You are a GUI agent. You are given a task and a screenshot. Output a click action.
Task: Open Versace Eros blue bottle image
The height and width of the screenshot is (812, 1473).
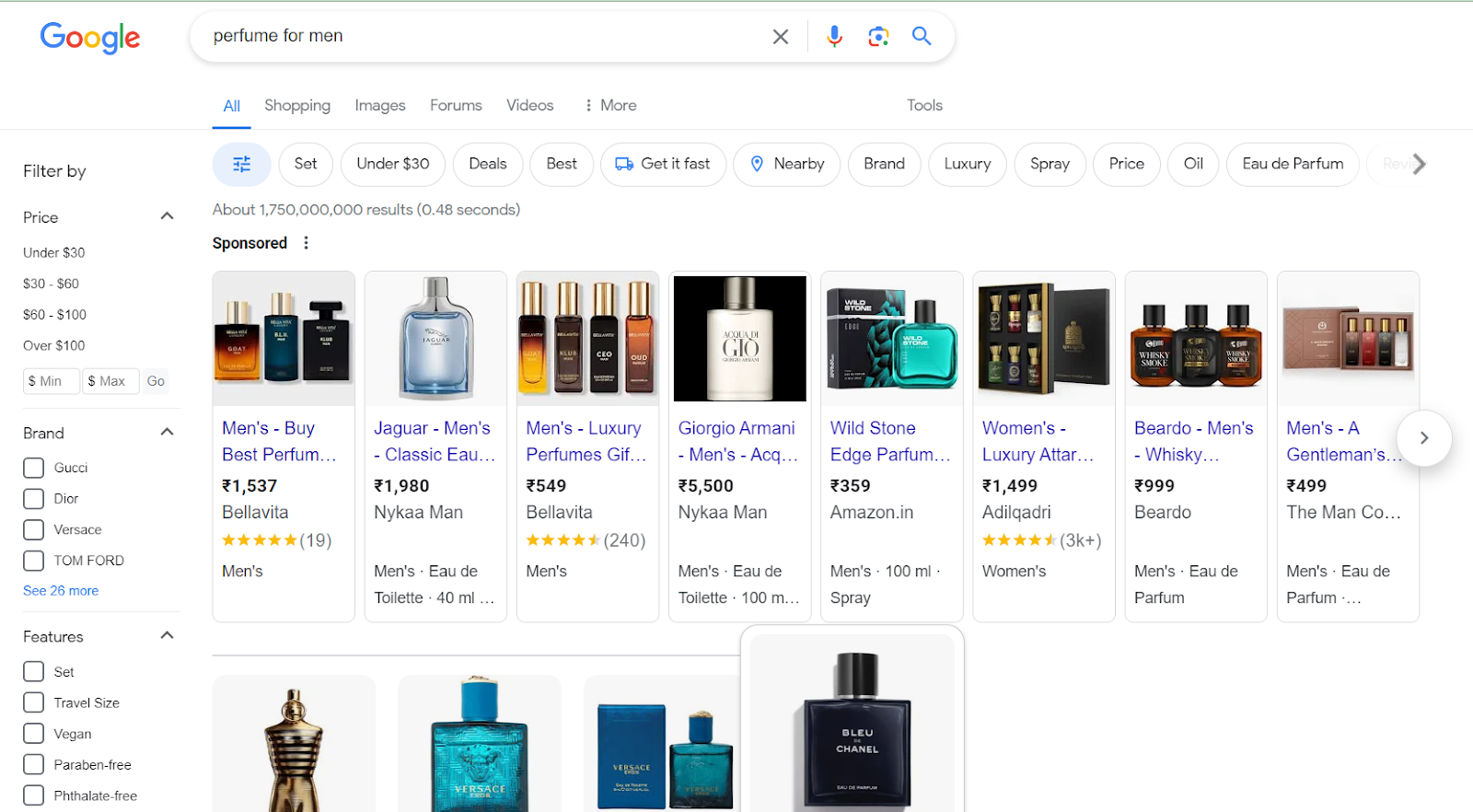point(480,744)
